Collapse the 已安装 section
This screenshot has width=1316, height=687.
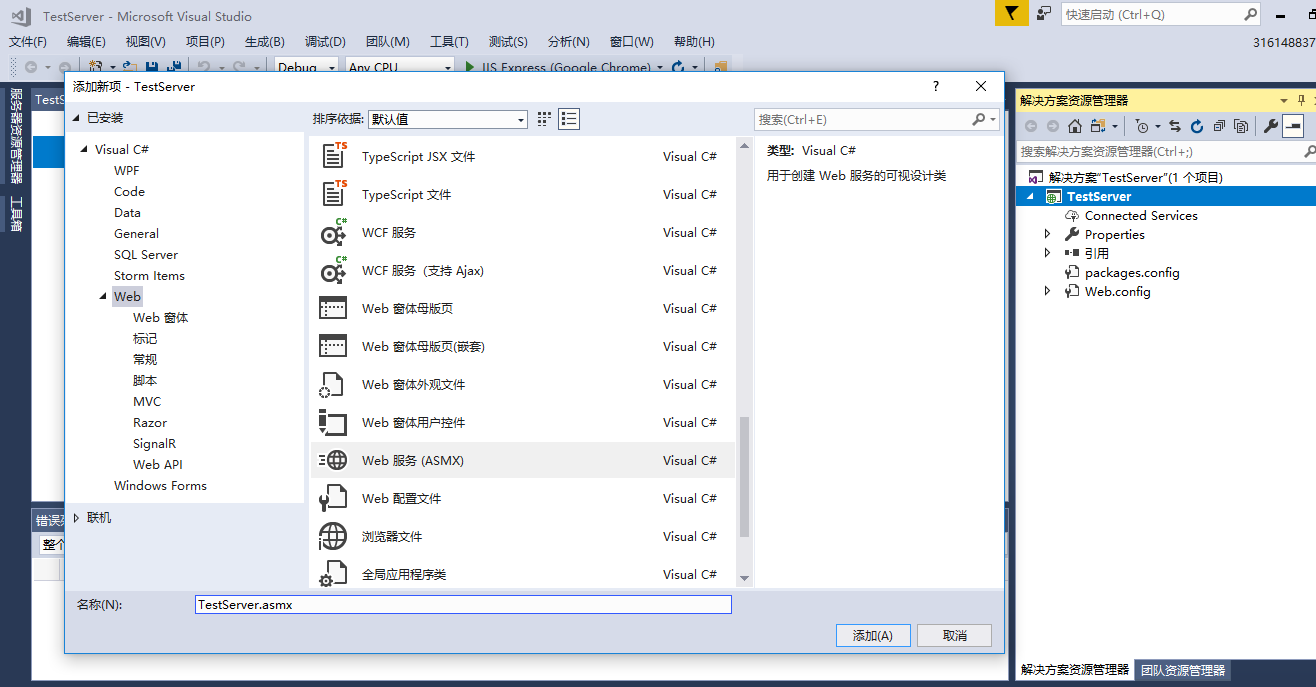[76, 118]
